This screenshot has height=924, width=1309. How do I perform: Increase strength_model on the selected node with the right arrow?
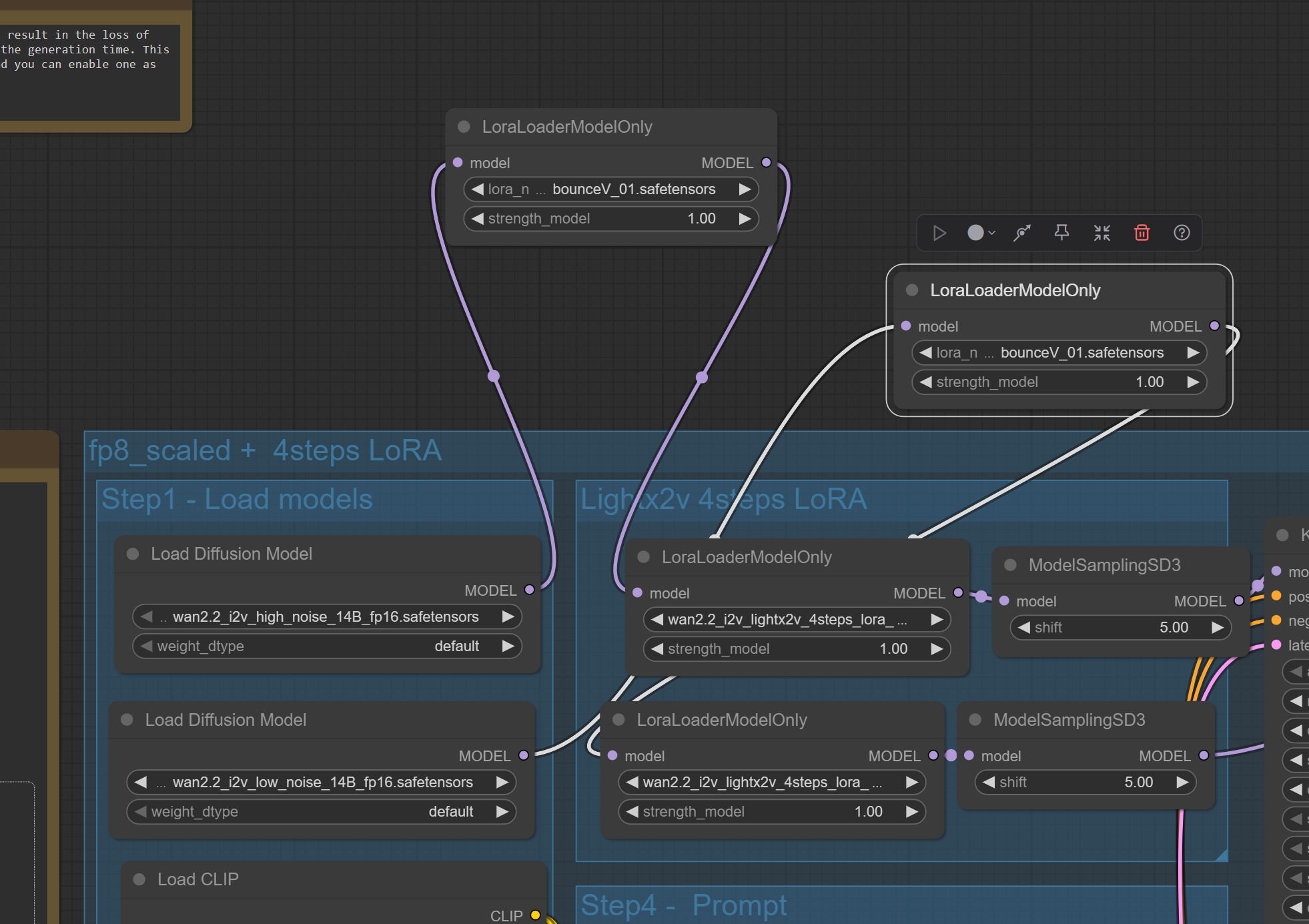pos(1193,382)
